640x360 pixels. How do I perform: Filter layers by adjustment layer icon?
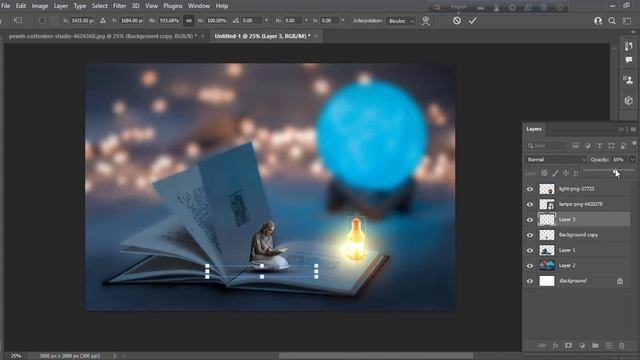[x=587, y=146]
